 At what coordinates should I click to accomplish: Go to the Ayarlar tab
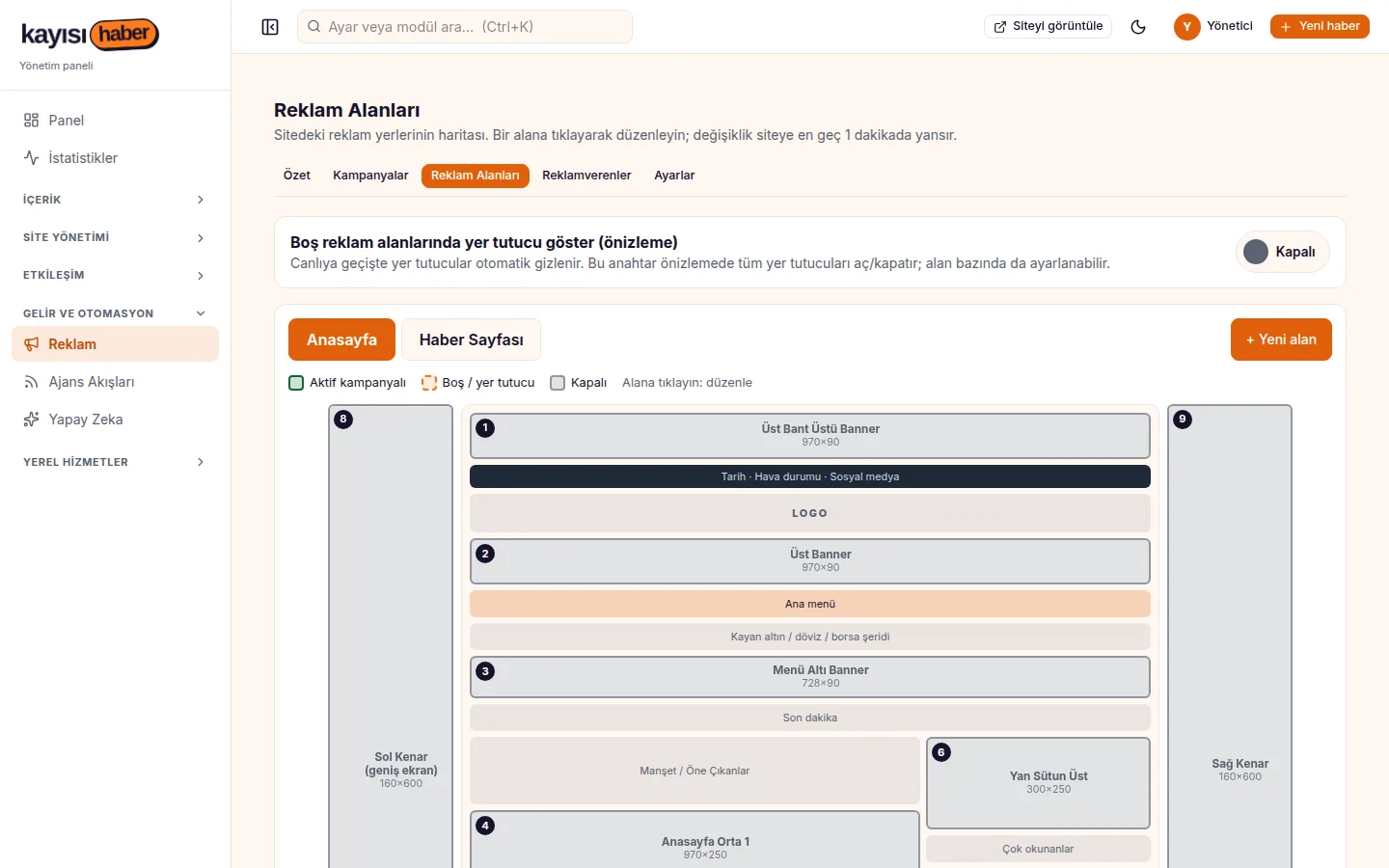point(674,176)
